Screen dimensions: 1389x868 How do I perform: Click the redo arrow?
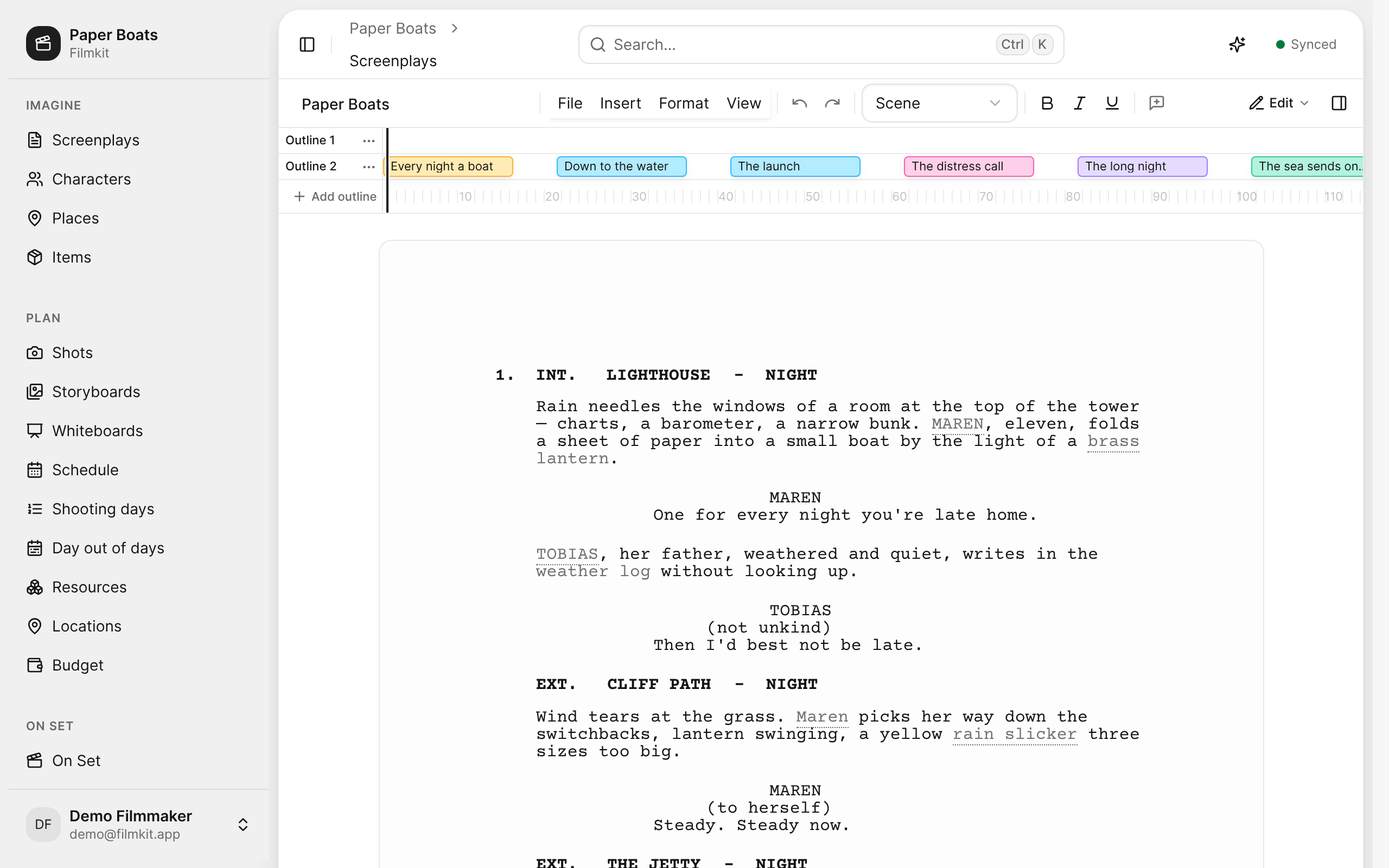tap(832, 103)
